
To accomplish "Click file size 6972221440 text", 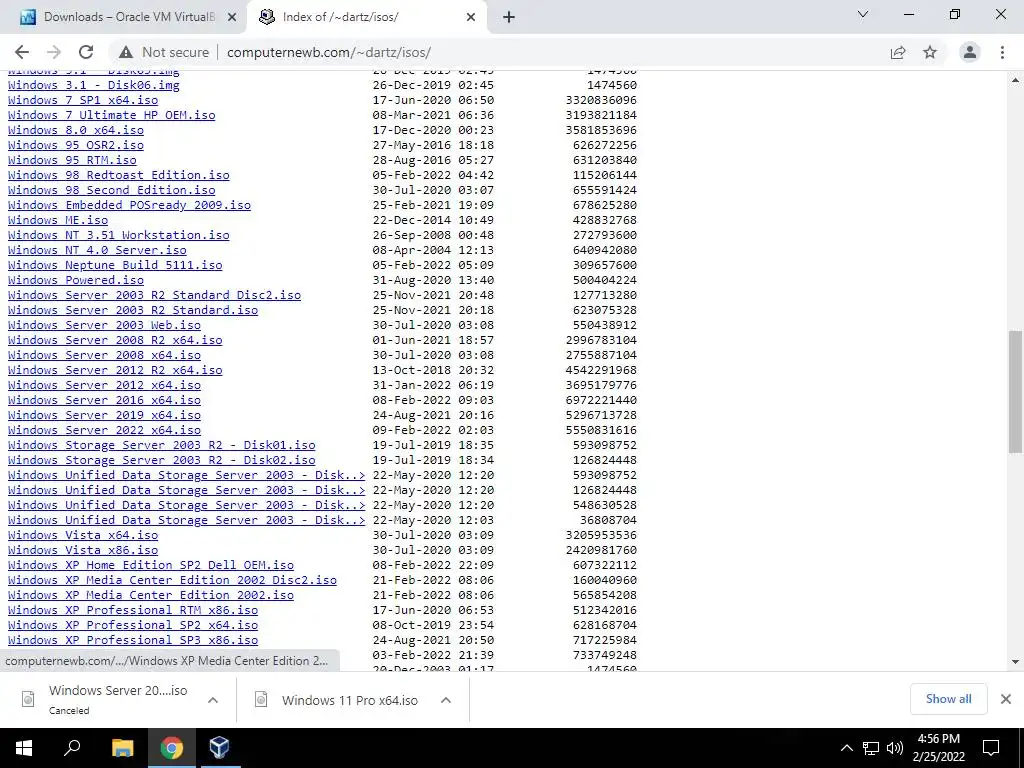I will click(601, 400).
